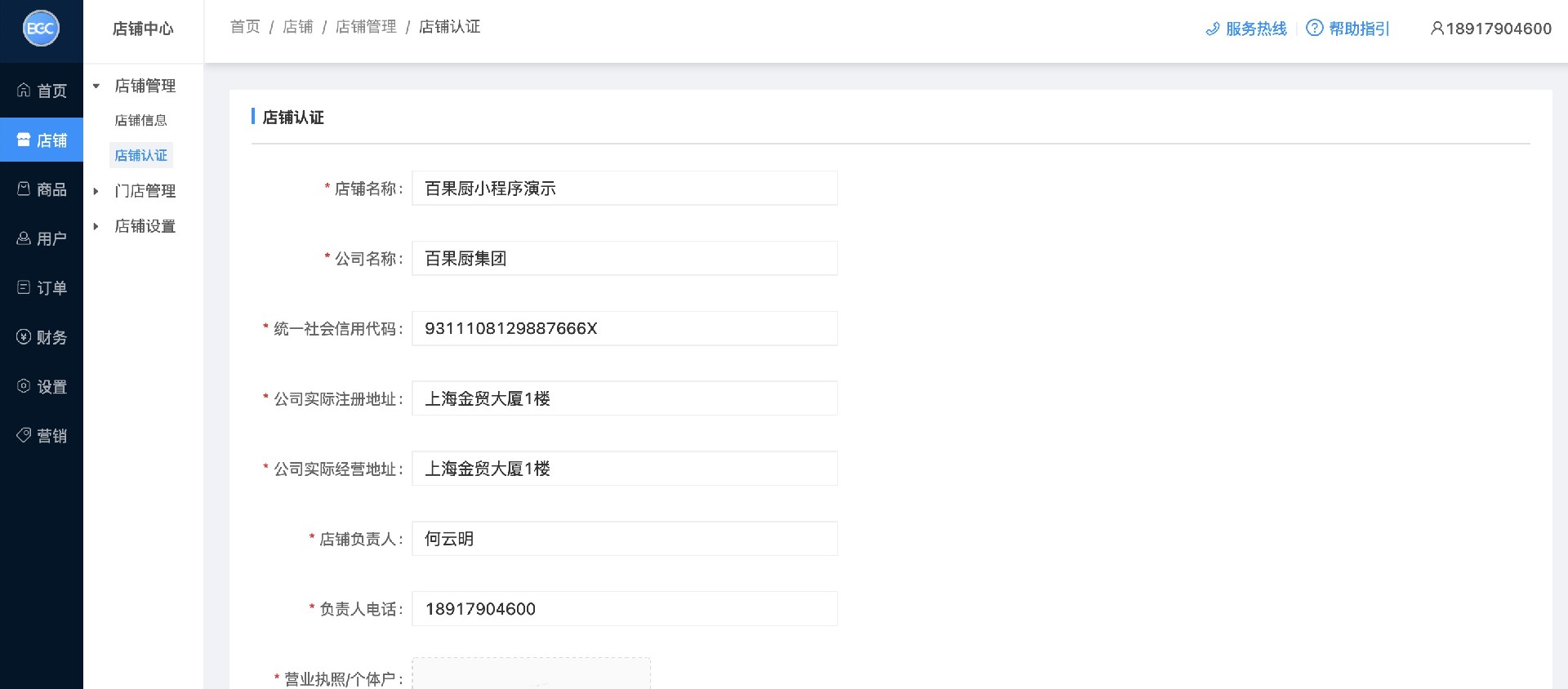
Task: Click the finance yen icon
Action: 24,336
